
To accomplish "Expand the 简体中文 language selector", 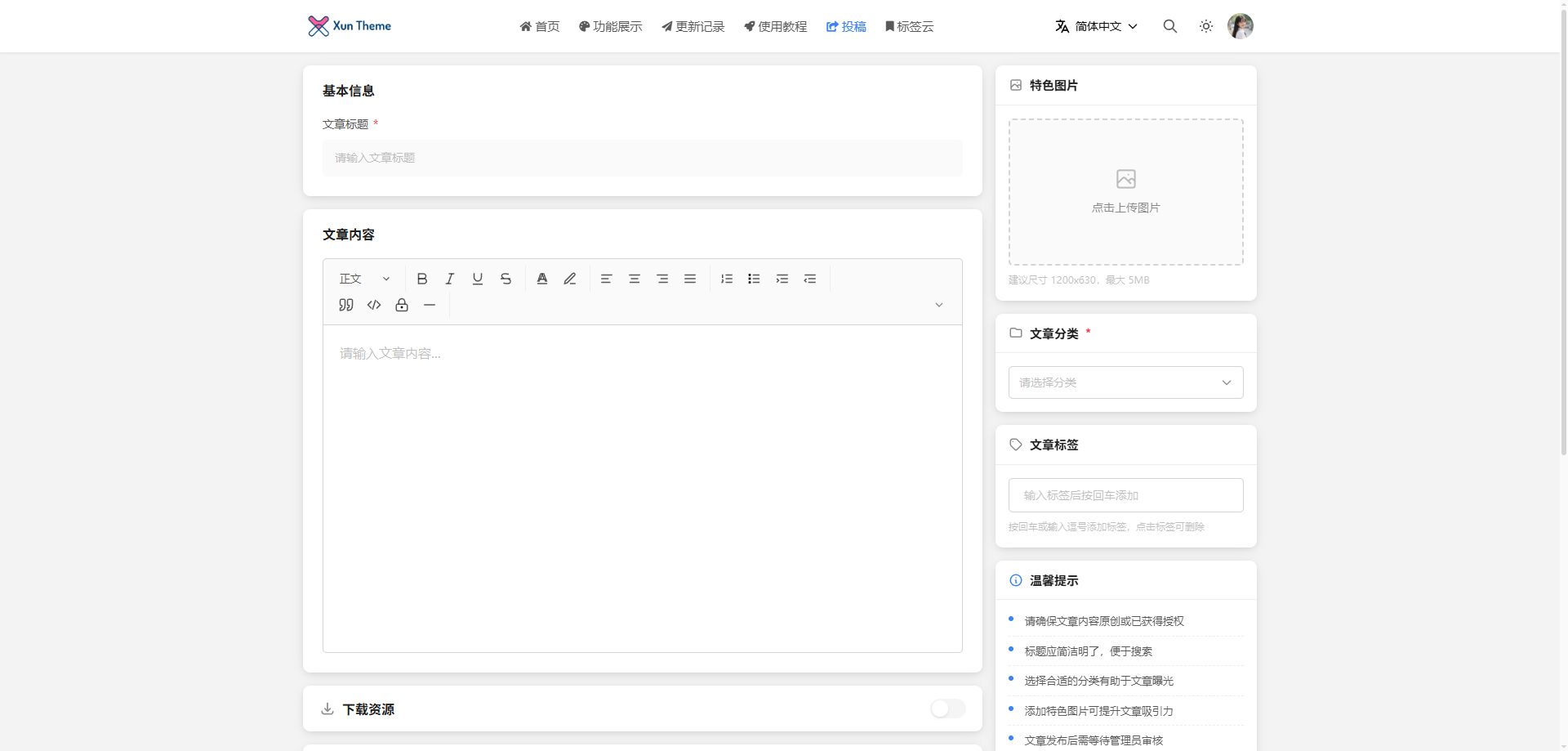I will 1097,26.
